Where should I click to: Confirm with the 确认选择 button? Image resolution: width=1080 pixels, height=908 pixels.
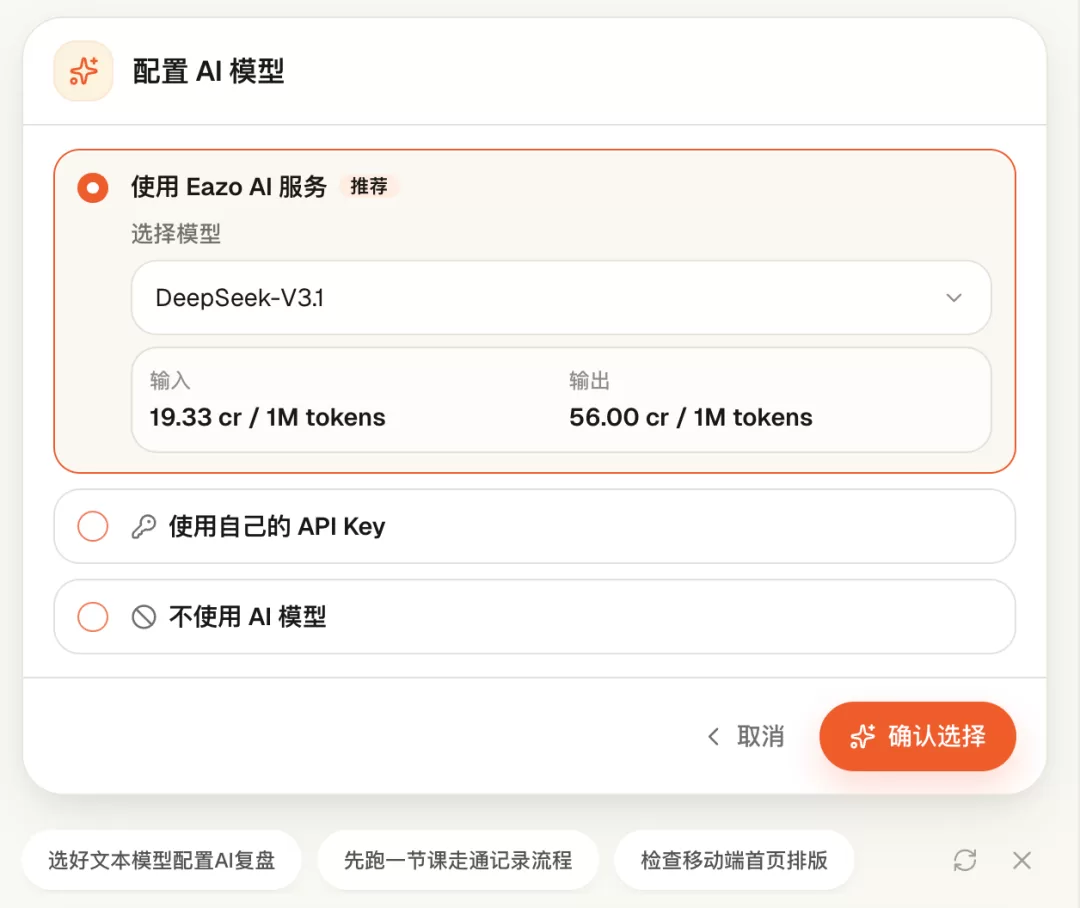click(917, 736)
